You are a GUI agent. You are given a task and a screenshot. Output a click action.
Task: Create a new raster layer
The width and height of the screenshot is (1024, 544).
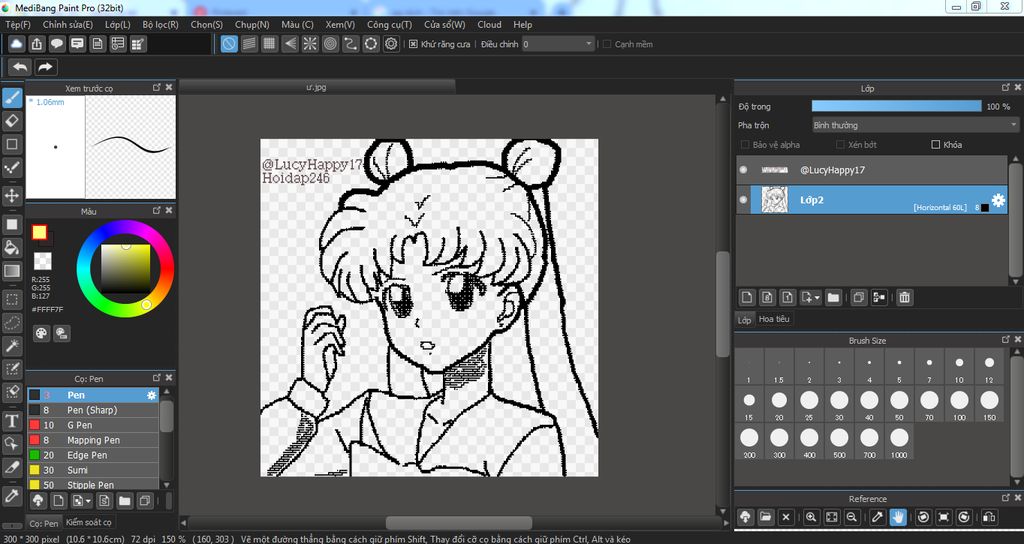click(747, 298)
